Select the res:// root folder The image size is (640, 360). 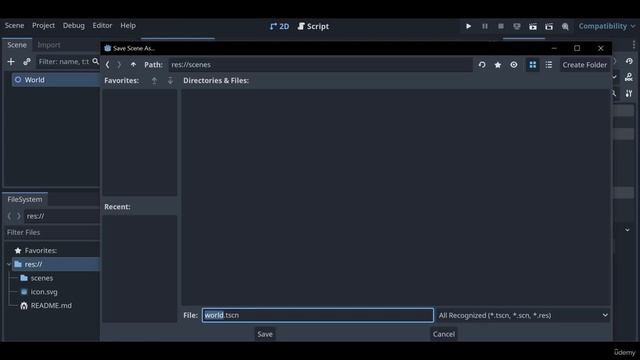tap(56, 264)
